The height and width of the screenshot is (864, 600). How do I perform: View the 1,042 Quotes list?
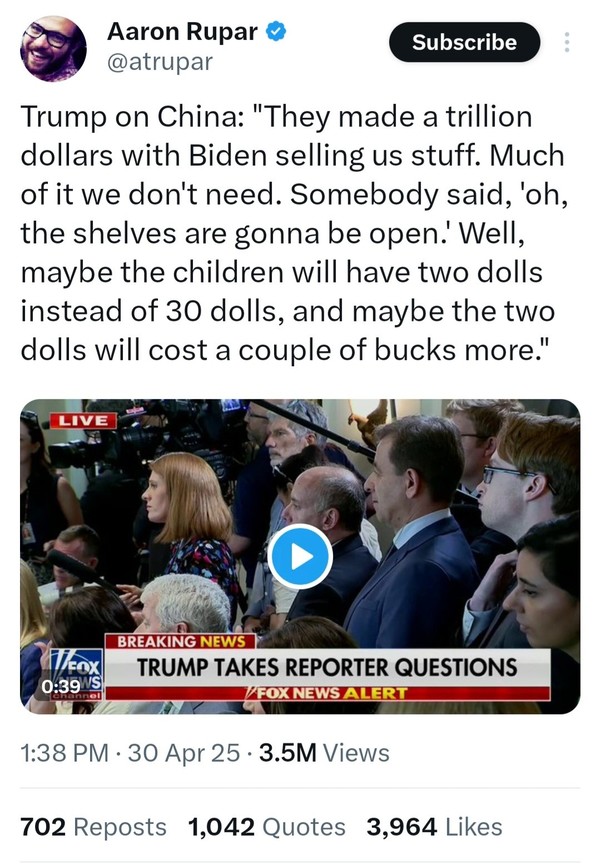point(267,827)
